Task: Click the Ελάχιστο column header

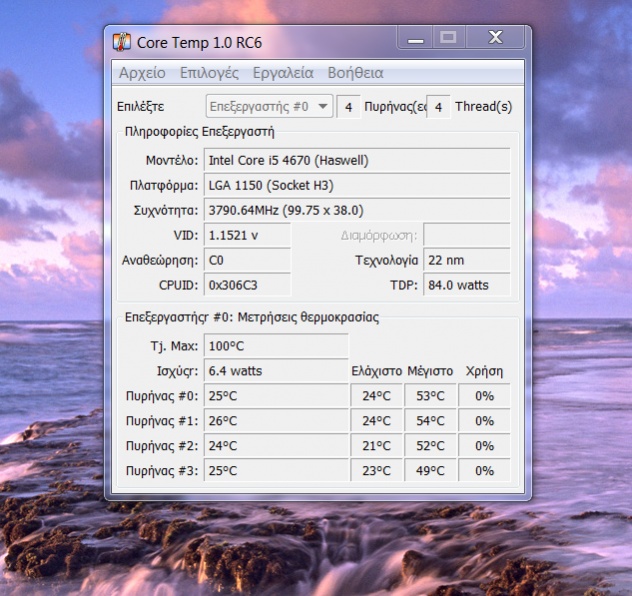Action: click(x=376, y=371)
